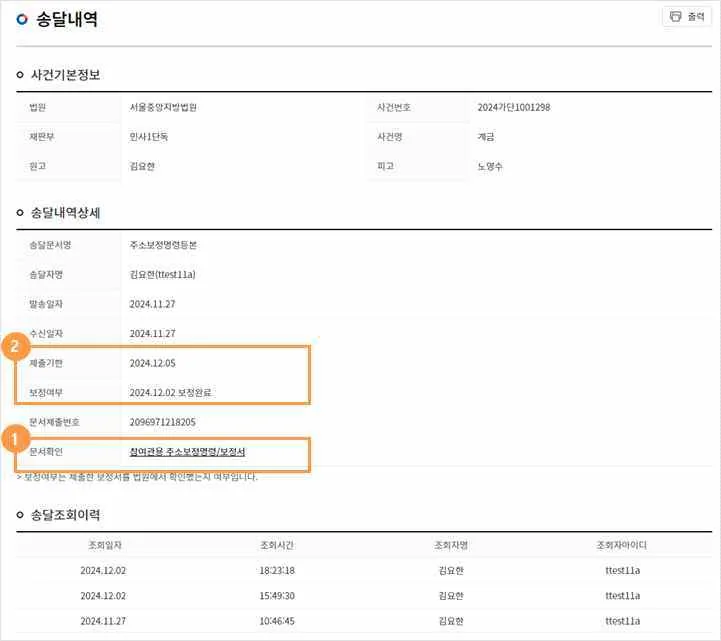Click the submission deadline 2024.12.05
Image resolution: width=721 pixels, height=641 pixels.
click(x=152, y=363)
